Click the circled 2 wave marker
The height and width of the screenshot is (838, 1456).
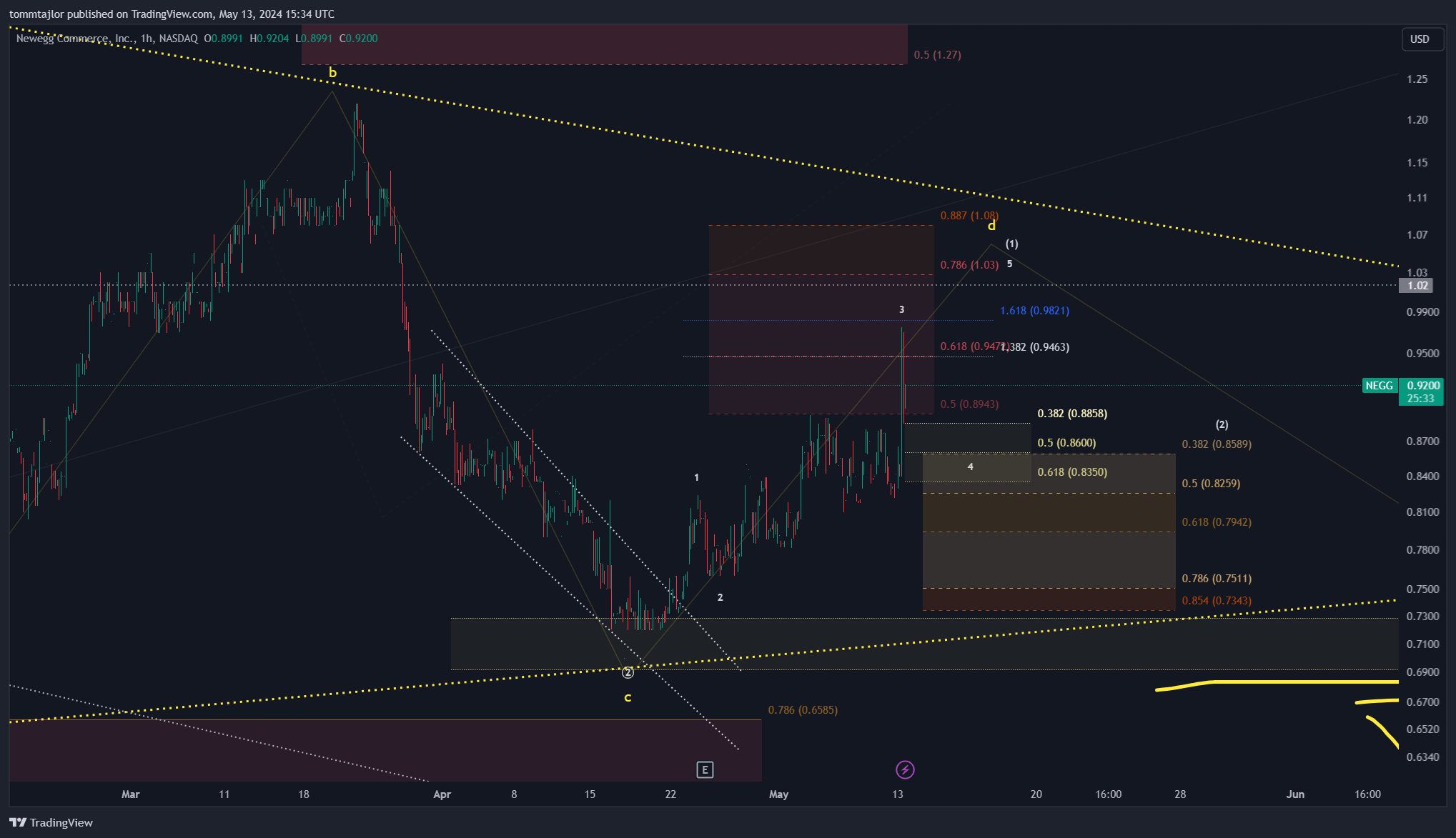point(628,672)
